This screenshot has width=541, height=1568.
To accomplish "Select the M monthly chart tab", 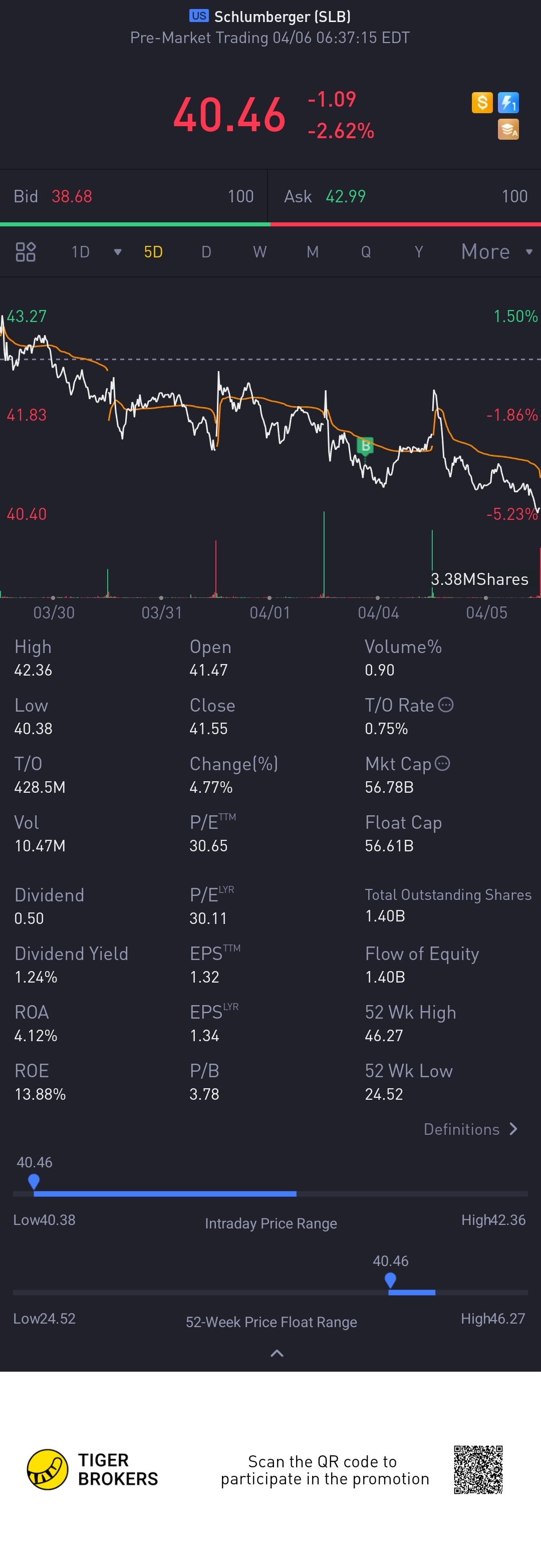I will click(313, 251).
